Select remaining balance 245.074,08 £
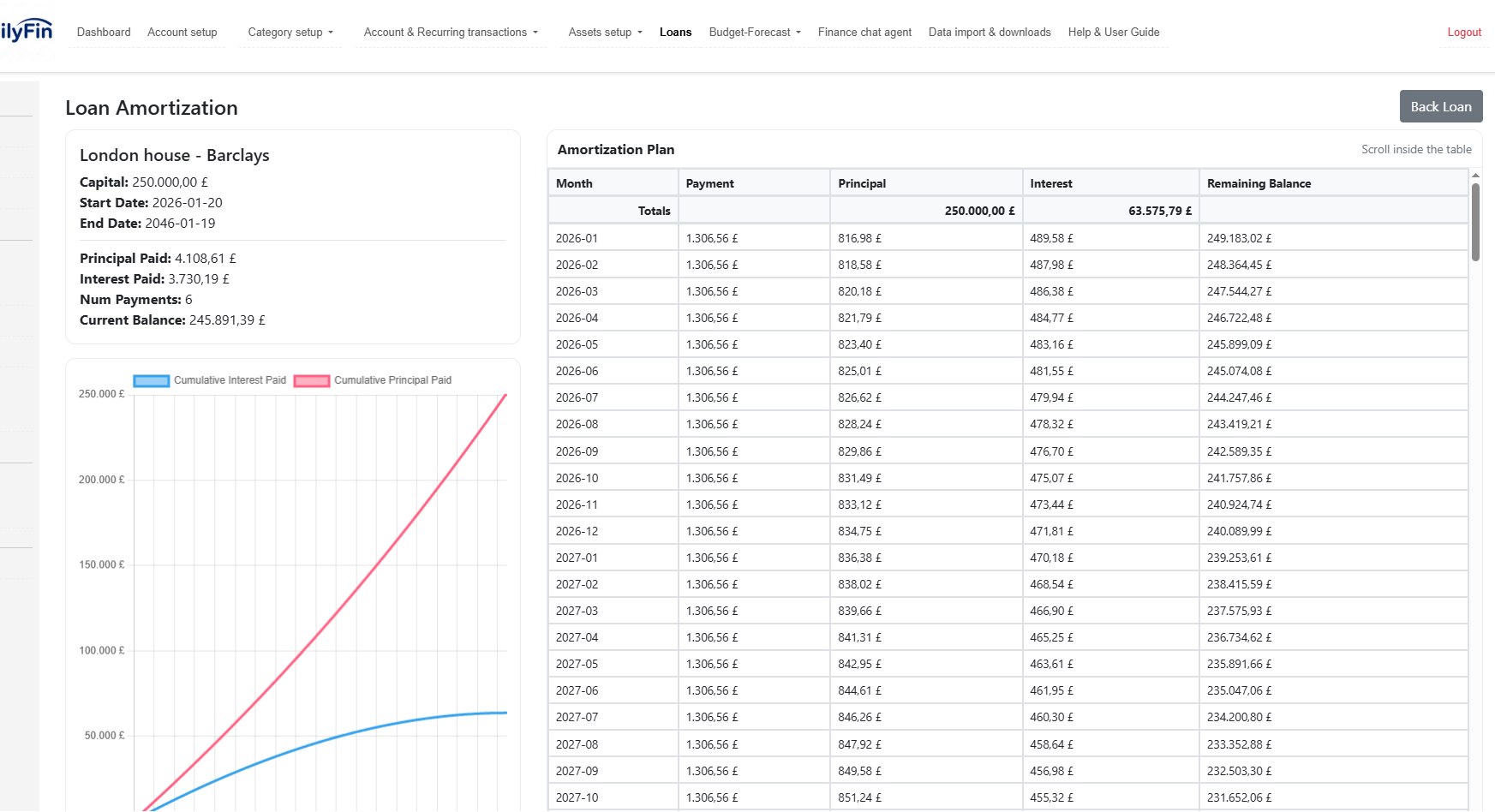 (1239, 371)
